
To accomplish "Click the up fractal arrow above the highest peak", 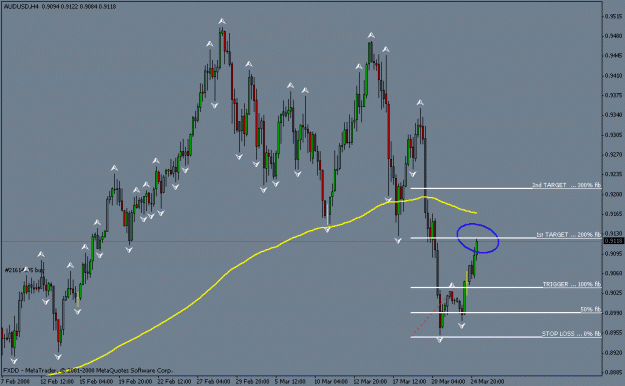I will pyautogui.click(x=222, y=21).
